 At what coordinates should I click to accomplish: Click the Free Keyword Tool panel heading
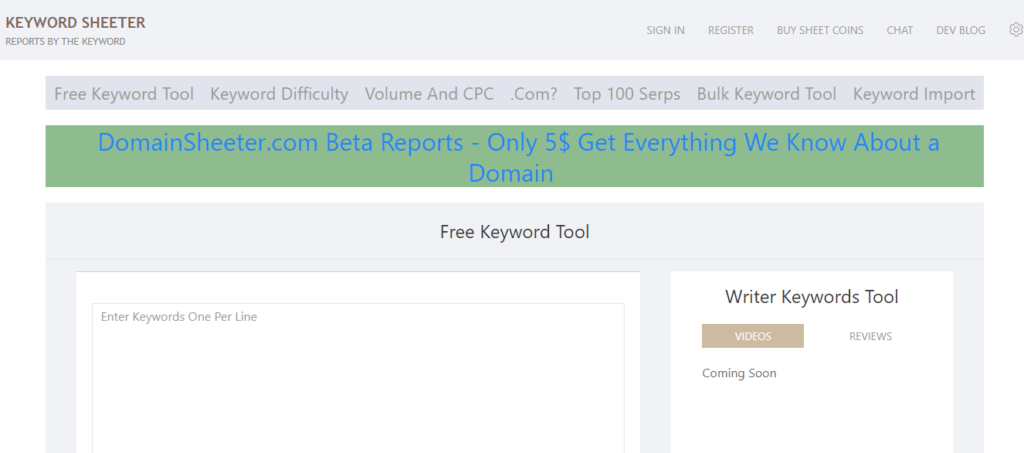point(515,232)
